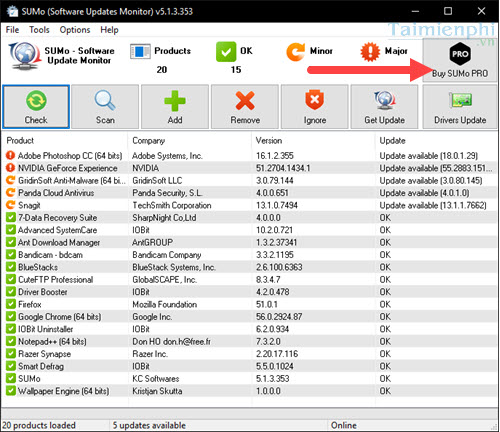Open the File menu
This screenshot has height=432, width=500.
pos(12,30)
